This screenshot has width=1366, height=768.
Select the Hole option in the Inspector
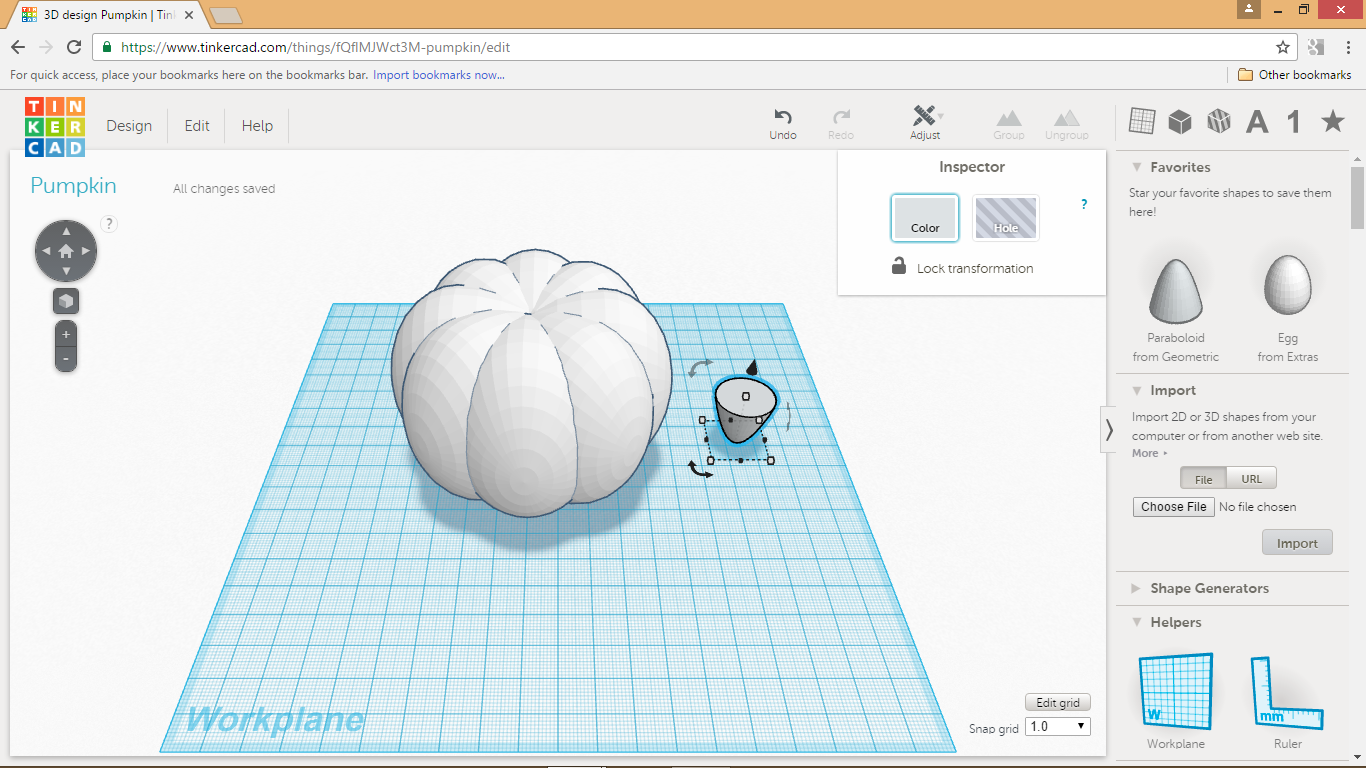pos(1005,217)
